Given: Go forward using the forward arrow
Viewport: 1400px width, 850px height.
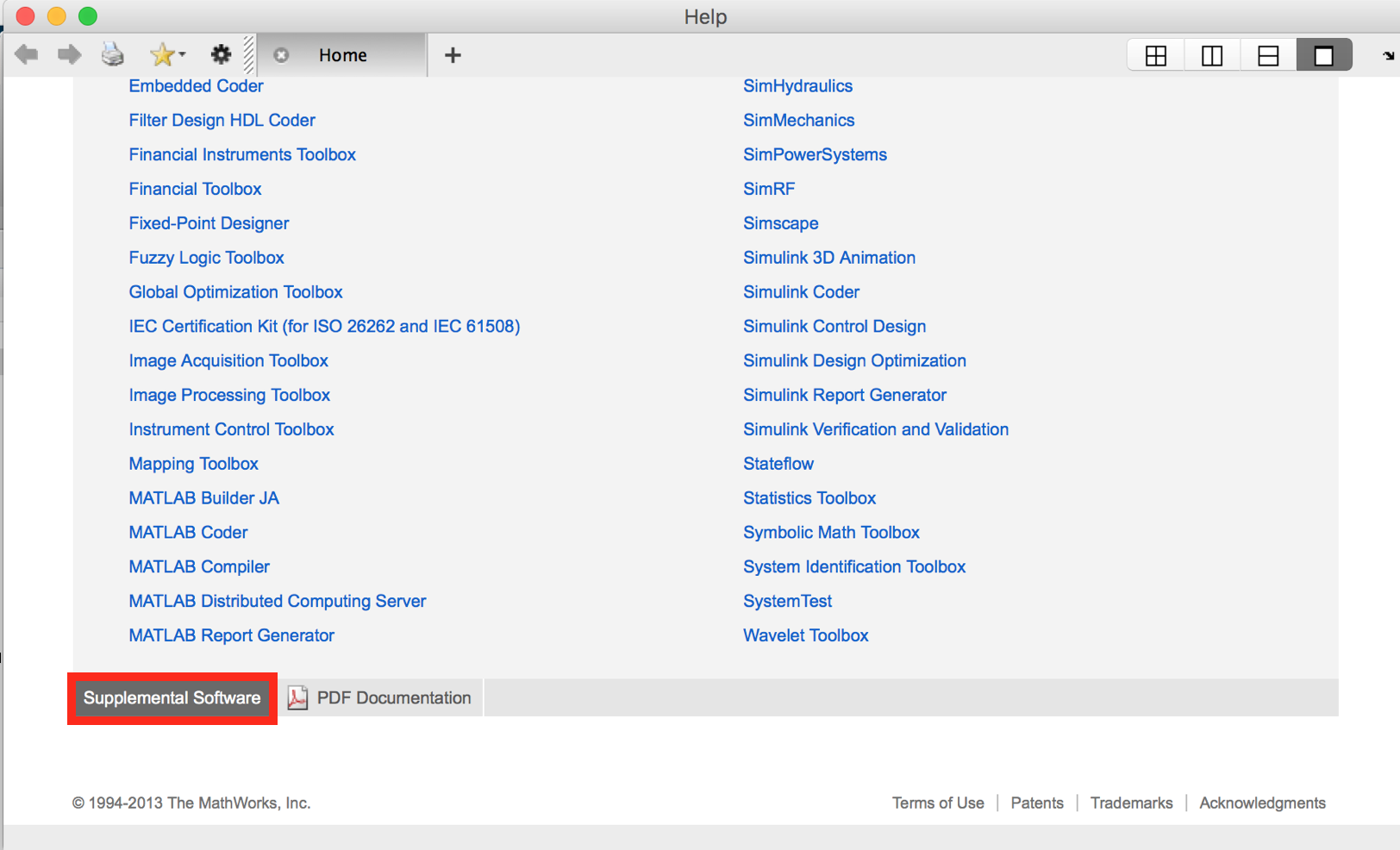Looking at the screenshot, I should click(69, 55).
